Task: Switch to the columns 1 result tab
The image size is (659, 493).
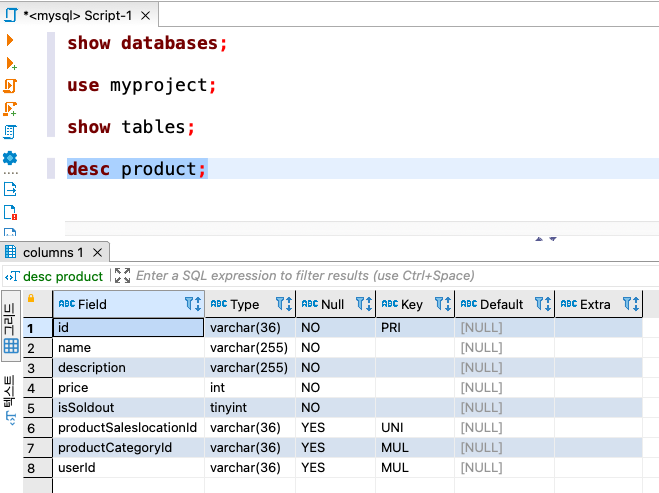Action: 53,252
